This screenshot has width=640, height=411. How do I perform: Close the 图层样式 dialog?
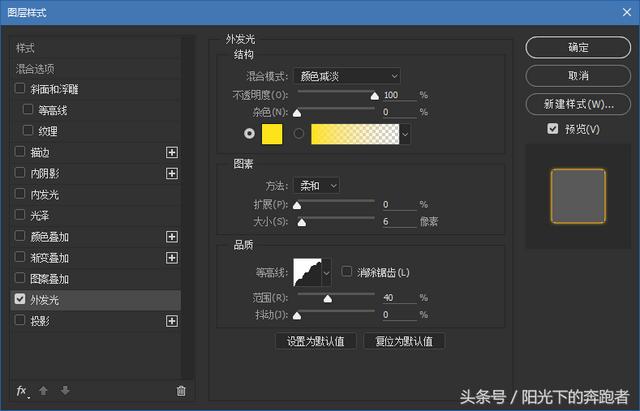coord(627,12)
